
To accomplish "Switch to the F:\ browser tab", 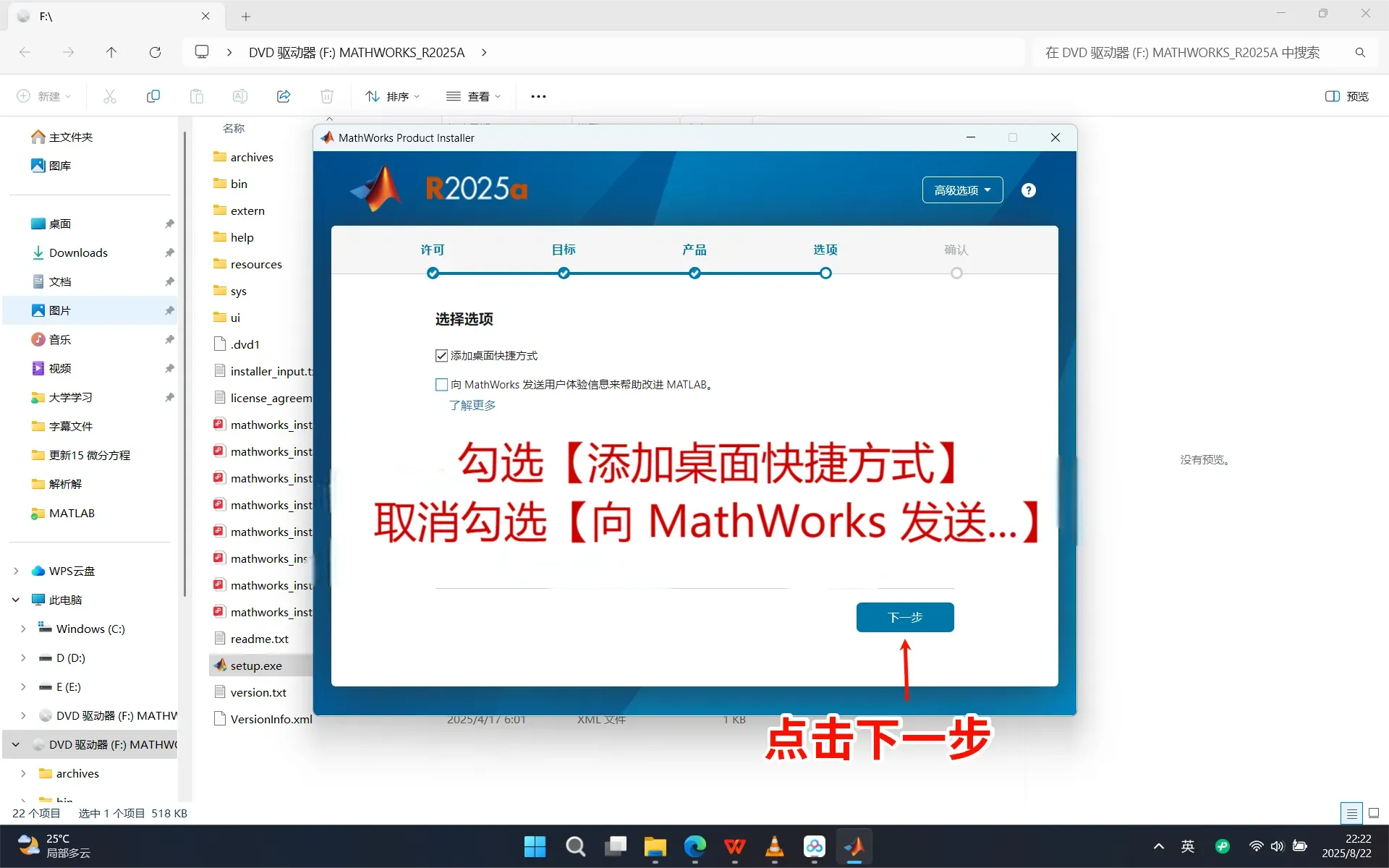I will tap(94, 16).
